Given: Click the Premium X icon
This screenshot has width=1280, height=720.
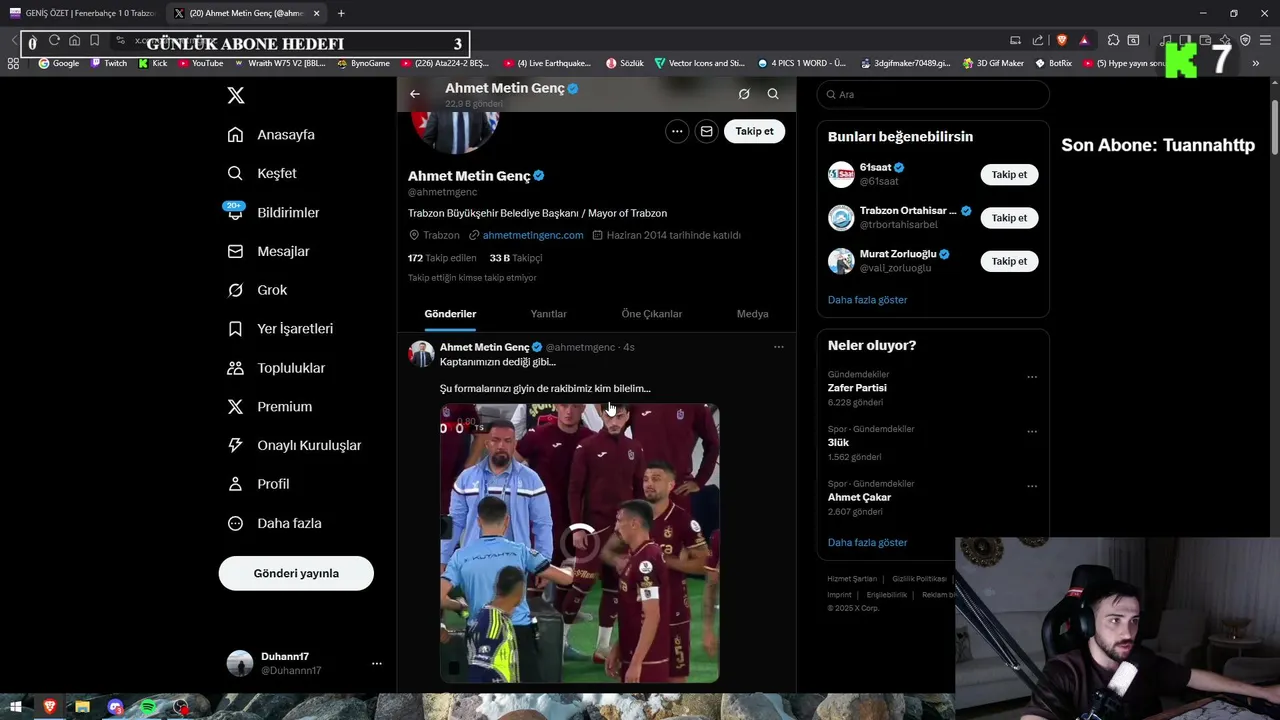Looking at the screenshot, I should (x=235, y=407).
